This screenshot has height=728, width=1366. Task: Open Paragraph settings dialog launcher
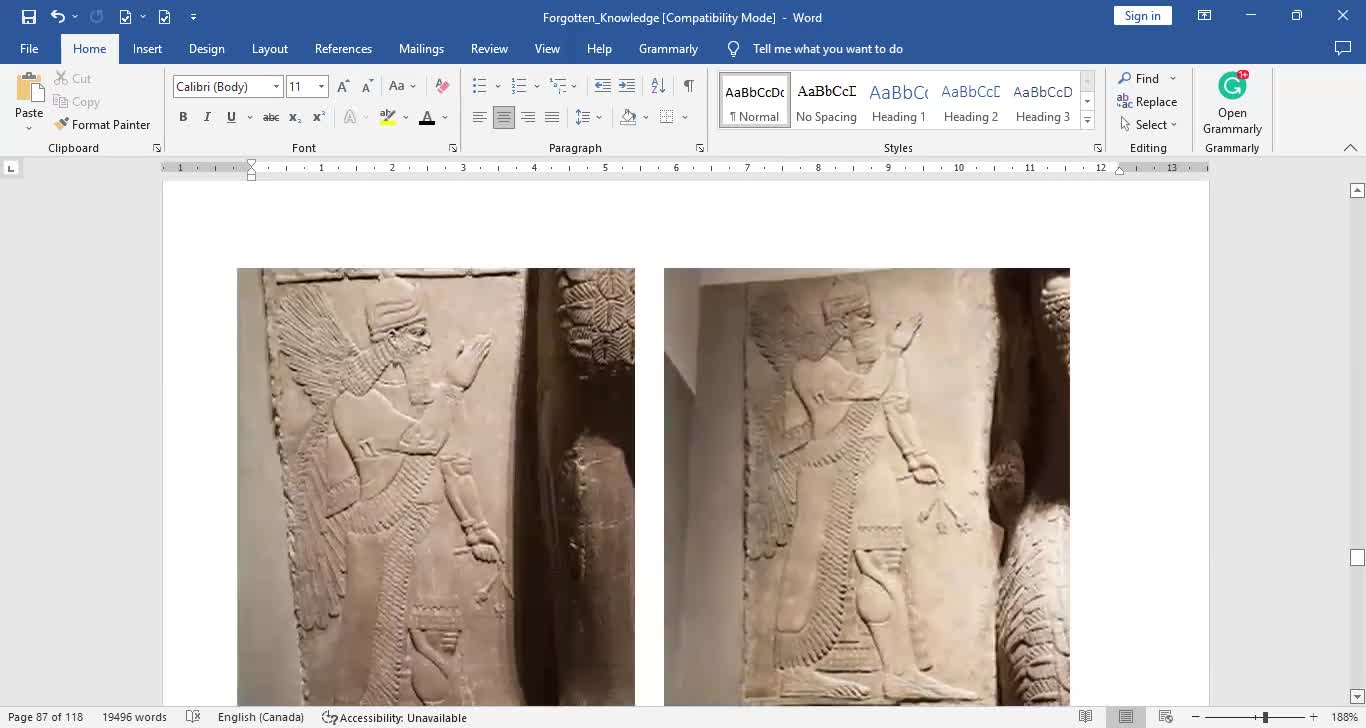pyautogui.click(x=700, y=148)
